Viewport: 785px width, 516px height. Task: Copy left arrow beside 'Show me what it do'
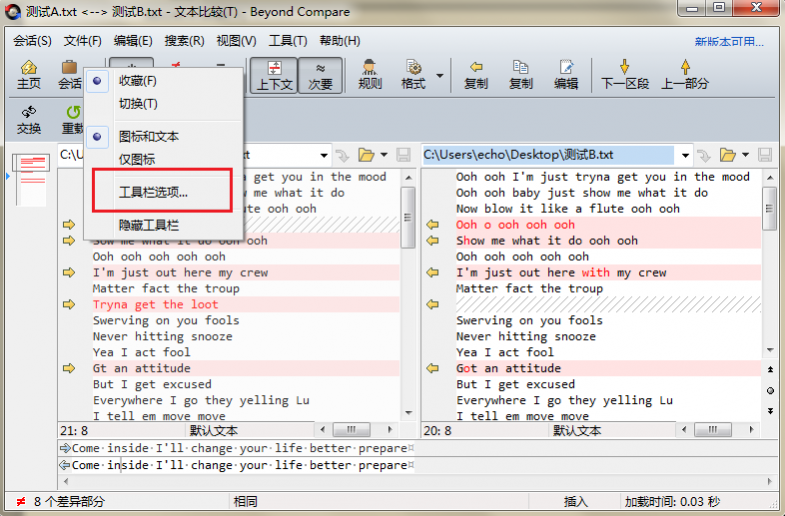pos(432,241)
